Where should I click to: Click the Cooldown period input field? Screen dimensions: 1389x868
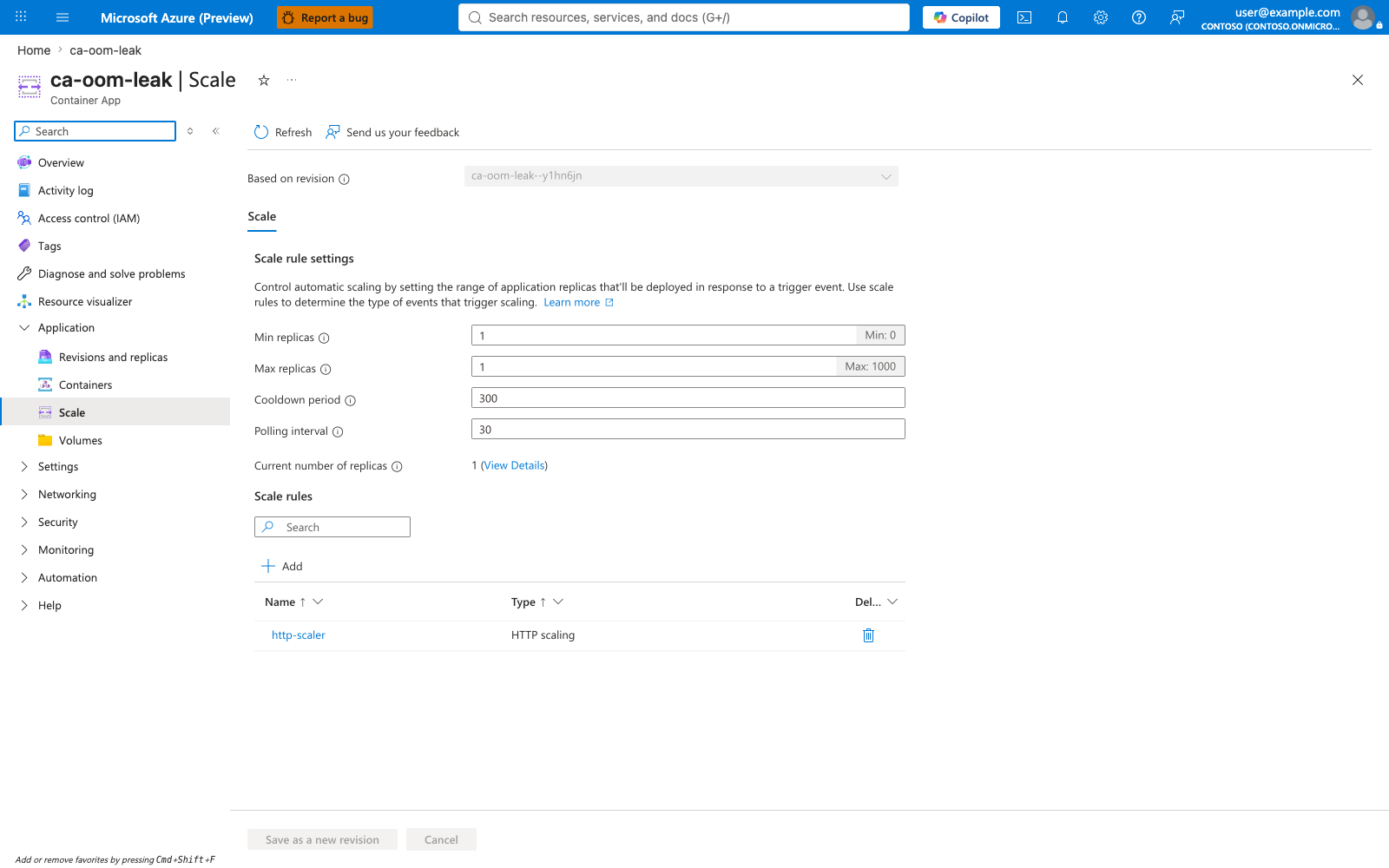click(x=688, y=398)
